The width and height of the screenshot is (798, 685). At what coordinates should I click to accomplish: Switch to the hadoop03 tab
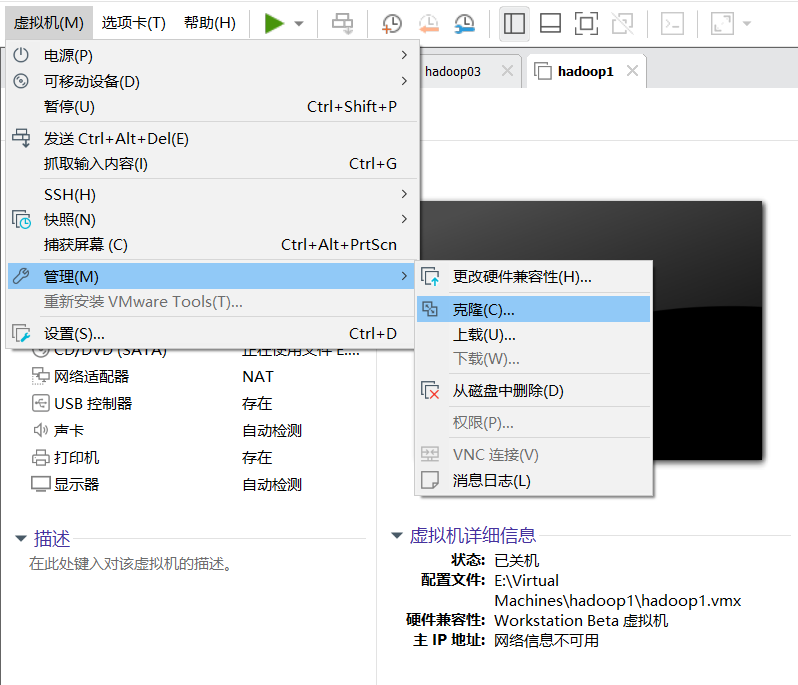pos(452,72)
